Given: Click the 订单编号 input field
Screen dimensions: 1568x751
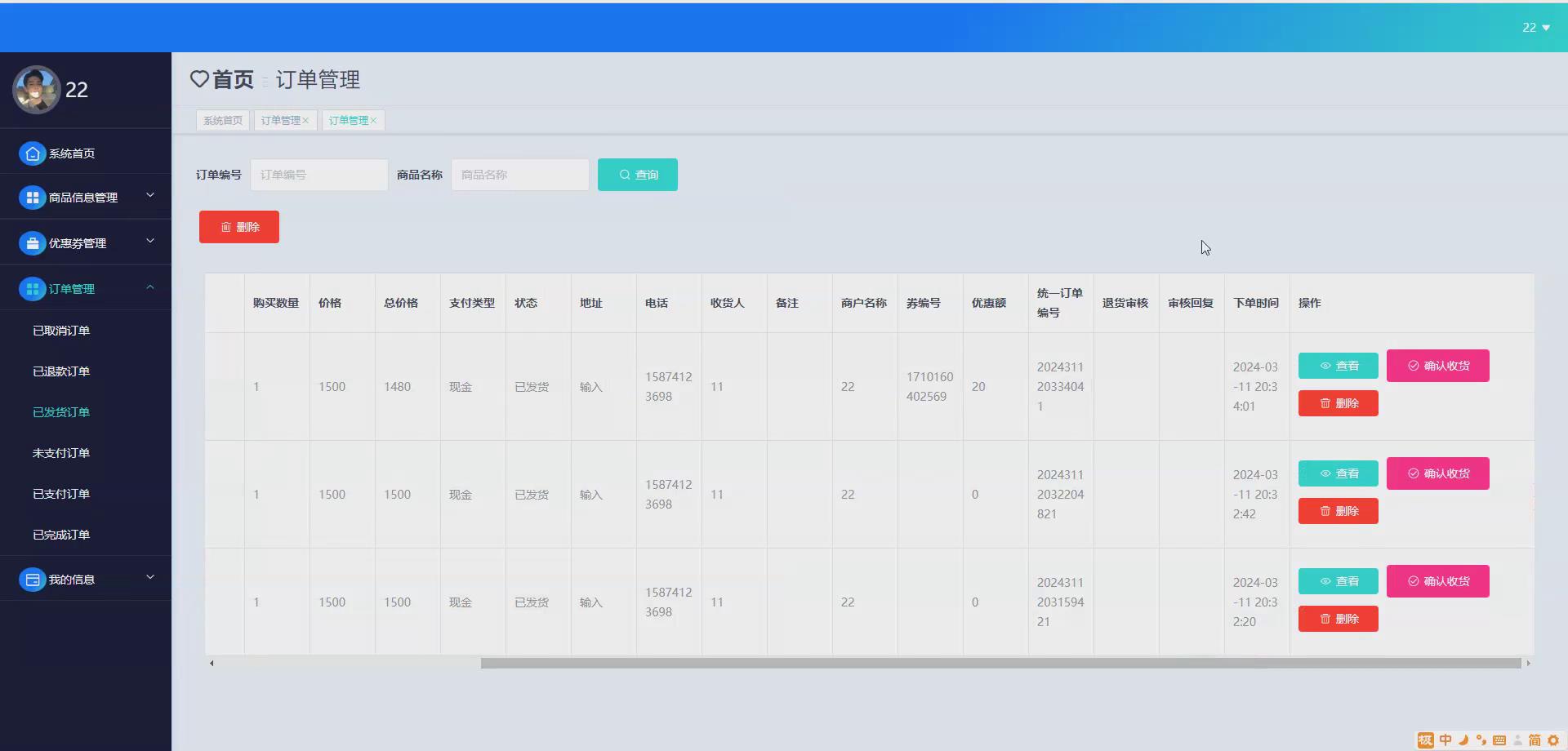Looking at the screenshot, I should 318,175.
